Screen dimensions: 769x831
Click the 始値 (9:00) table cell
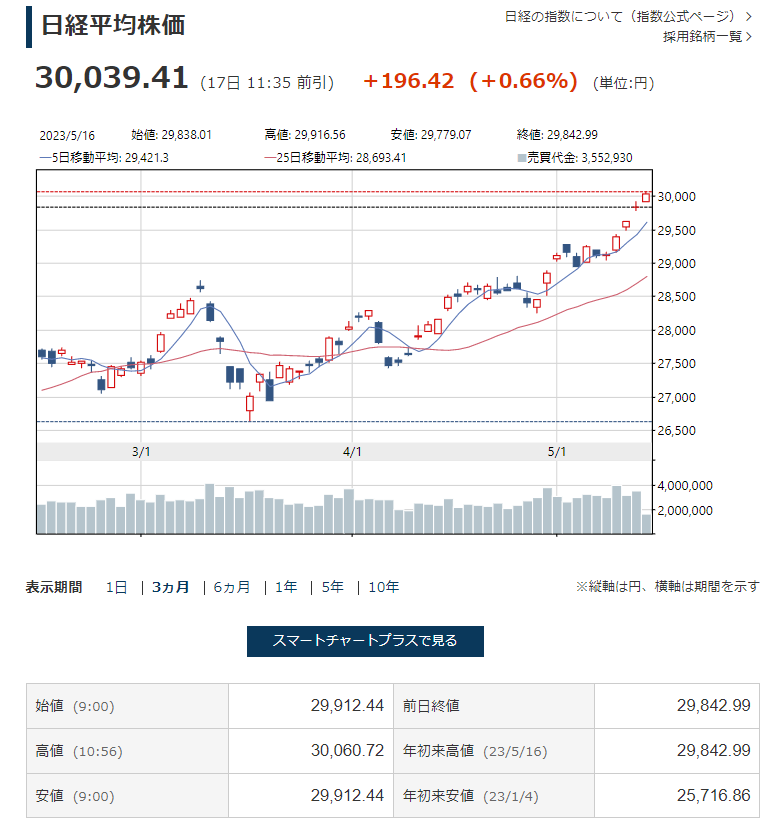tap(128, 706)
